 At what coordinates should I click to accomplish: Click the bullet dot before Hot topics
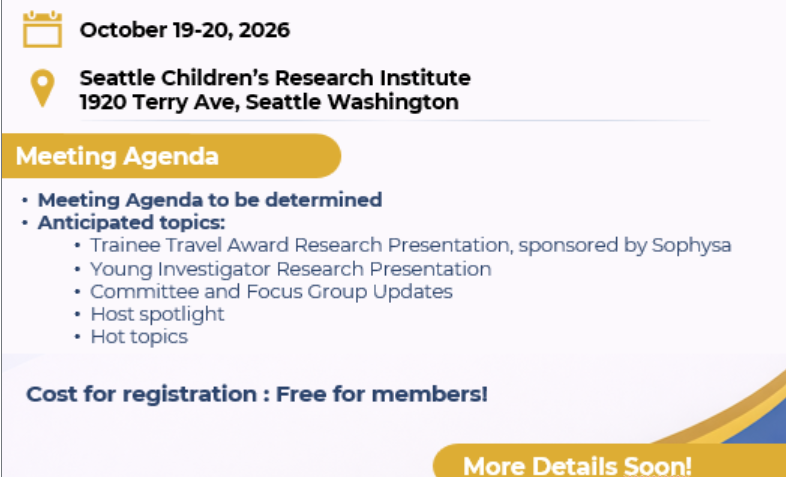79,338
